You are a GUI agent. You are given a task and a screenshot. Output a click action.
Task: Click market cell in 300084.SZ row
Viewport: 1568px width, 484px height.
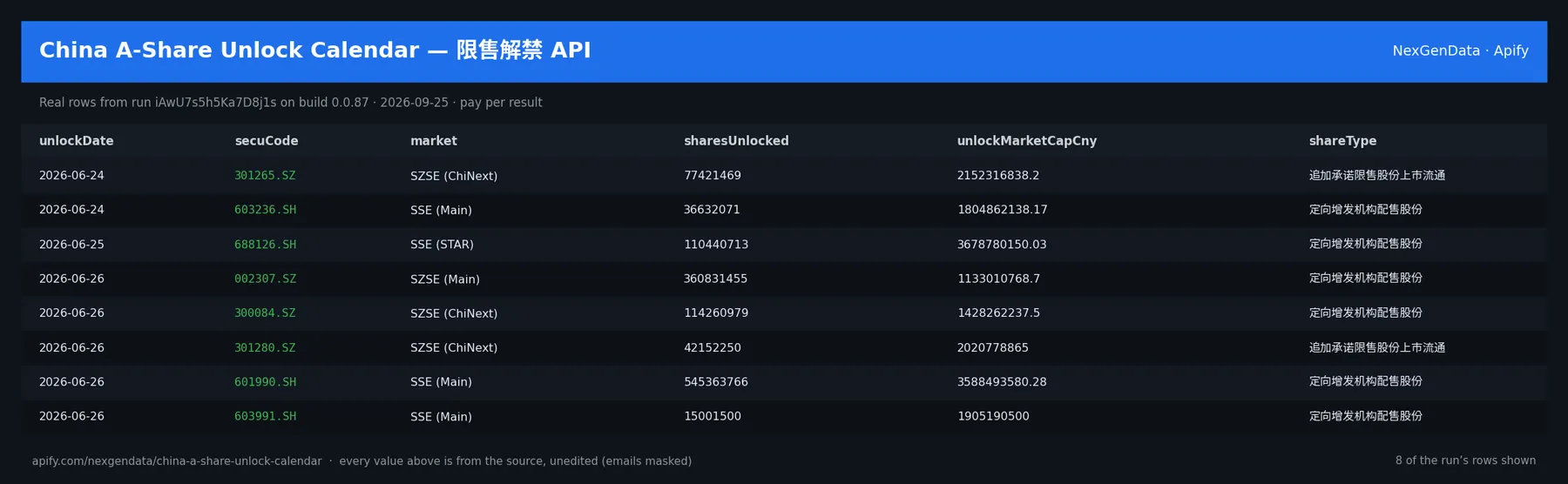pos(454,313)
